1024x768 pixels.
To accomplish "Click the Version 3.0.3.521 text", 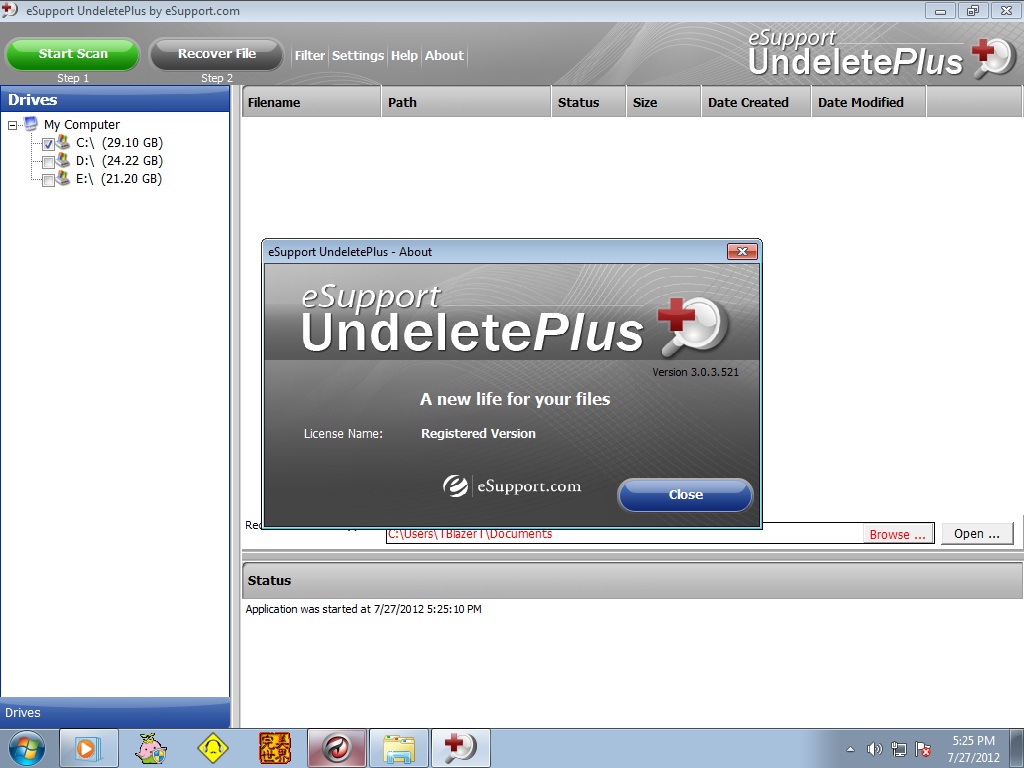I will 696,372.
